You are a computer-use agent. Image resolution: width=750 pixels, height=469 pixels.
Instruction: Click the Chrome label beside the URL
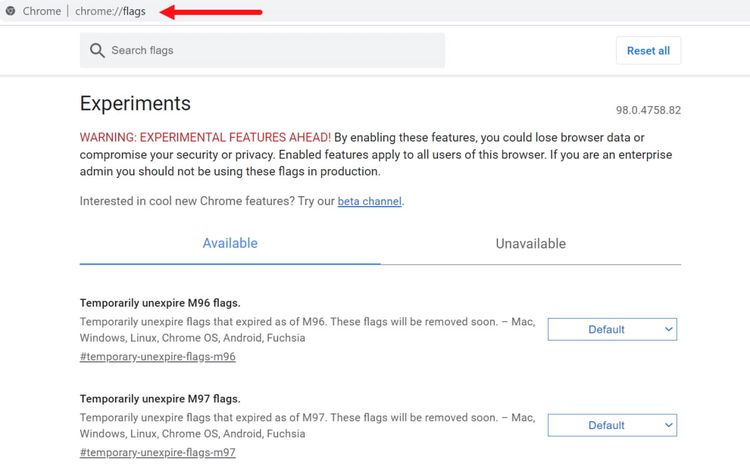pos(42,11)
